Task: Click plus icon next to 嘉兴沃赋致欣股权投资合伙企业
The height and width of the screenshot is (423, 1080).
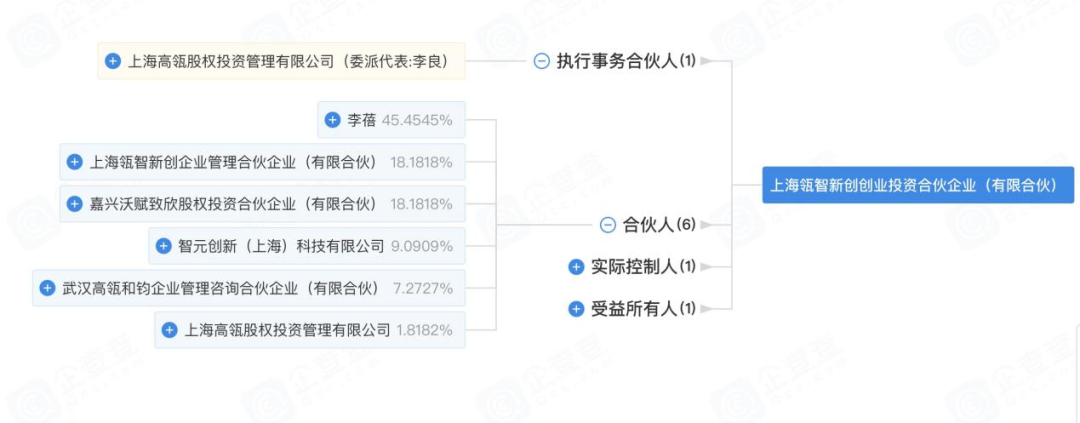Action: [75, 204]
